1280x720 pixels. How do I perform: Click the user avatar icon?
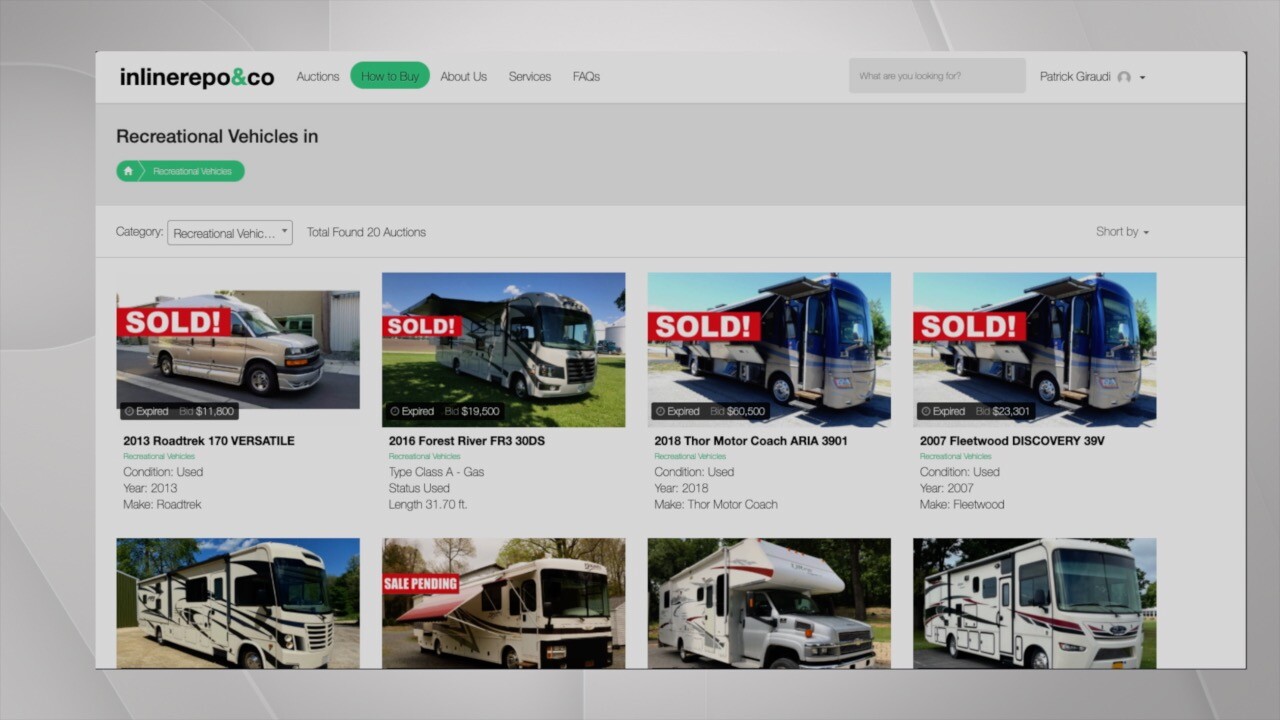[x=1124, y=77]
